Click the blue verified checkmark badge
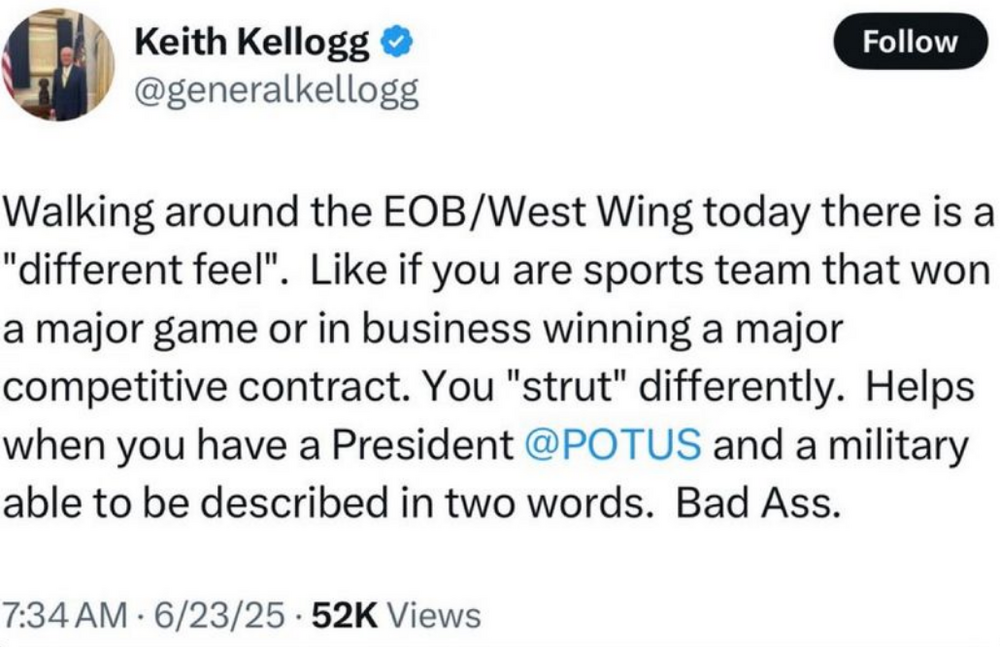This screenshot has height=647, width=1000. tap(393, 42)
